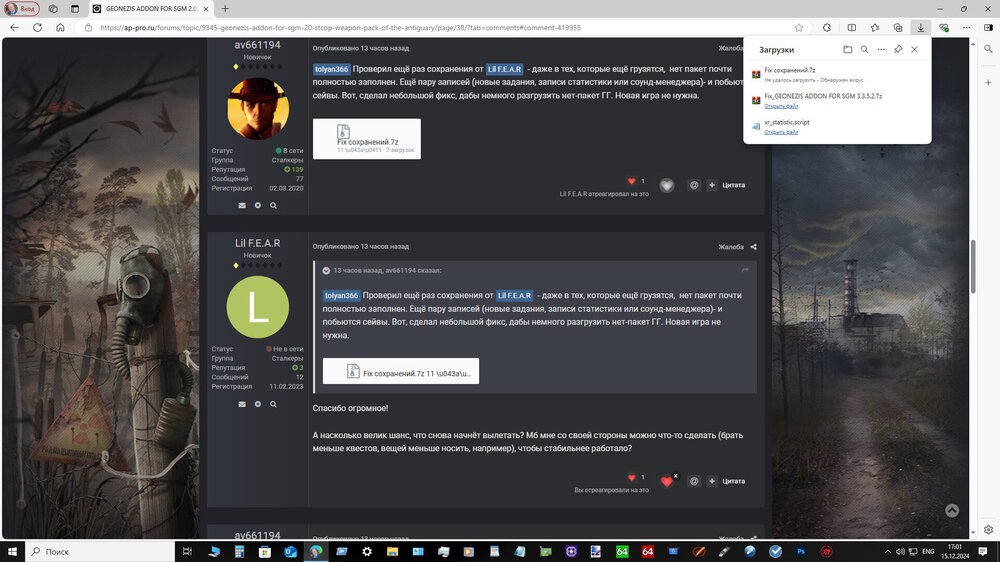Search downloads in Загрузки panel
This screenshot has width=1000, height=562.
864,50
